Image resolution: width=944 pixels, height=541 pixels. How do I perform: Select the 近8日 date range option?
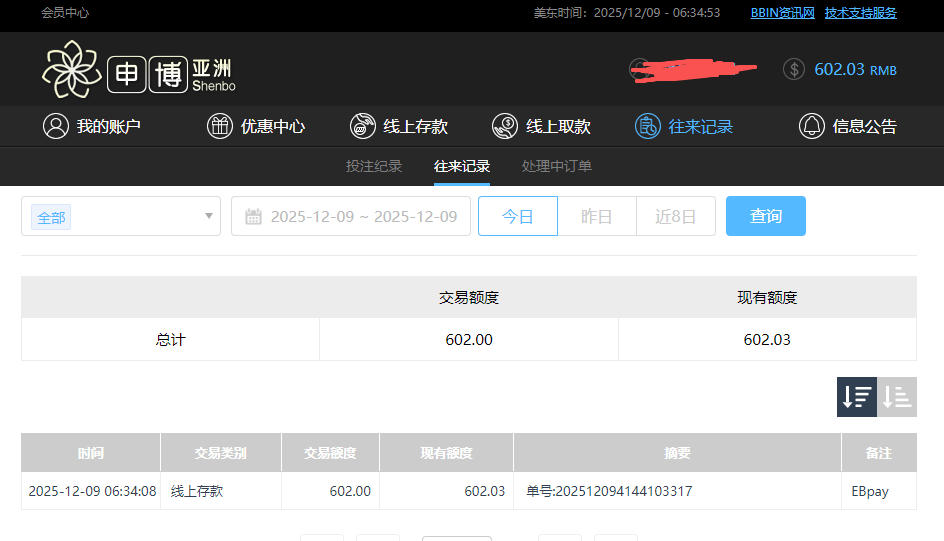coord(676,216)
